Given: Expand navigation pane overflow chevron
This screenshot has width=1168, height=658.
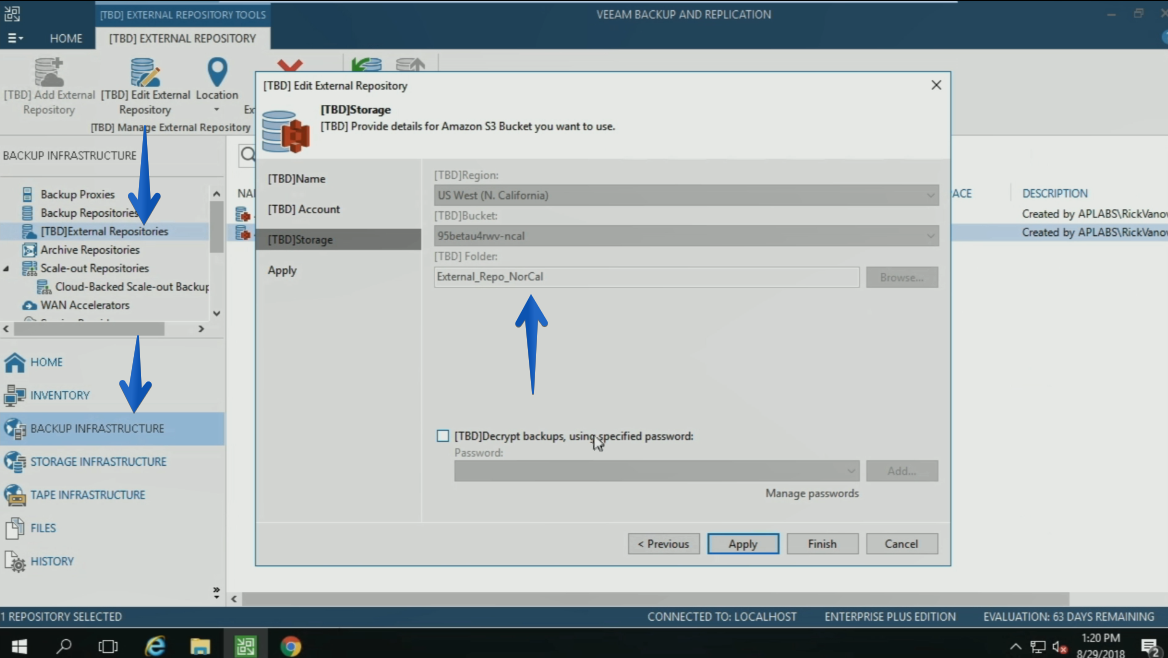Looking at the screenshot, I should coord(216,593).
